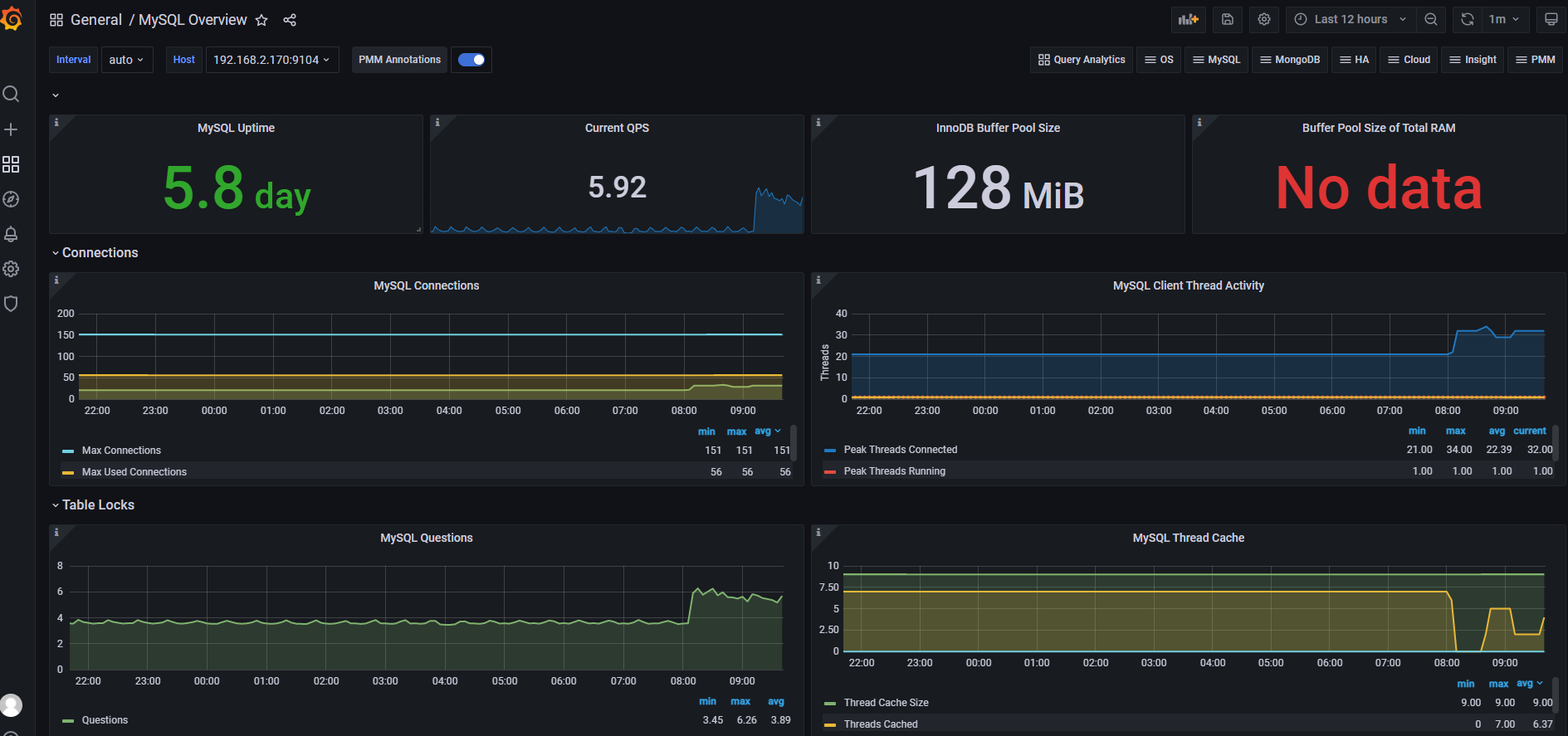Viewport: 1568px width, 736px height.
Task: Click the Create plus icon in sidebar
Action: [x=11, y=129]
